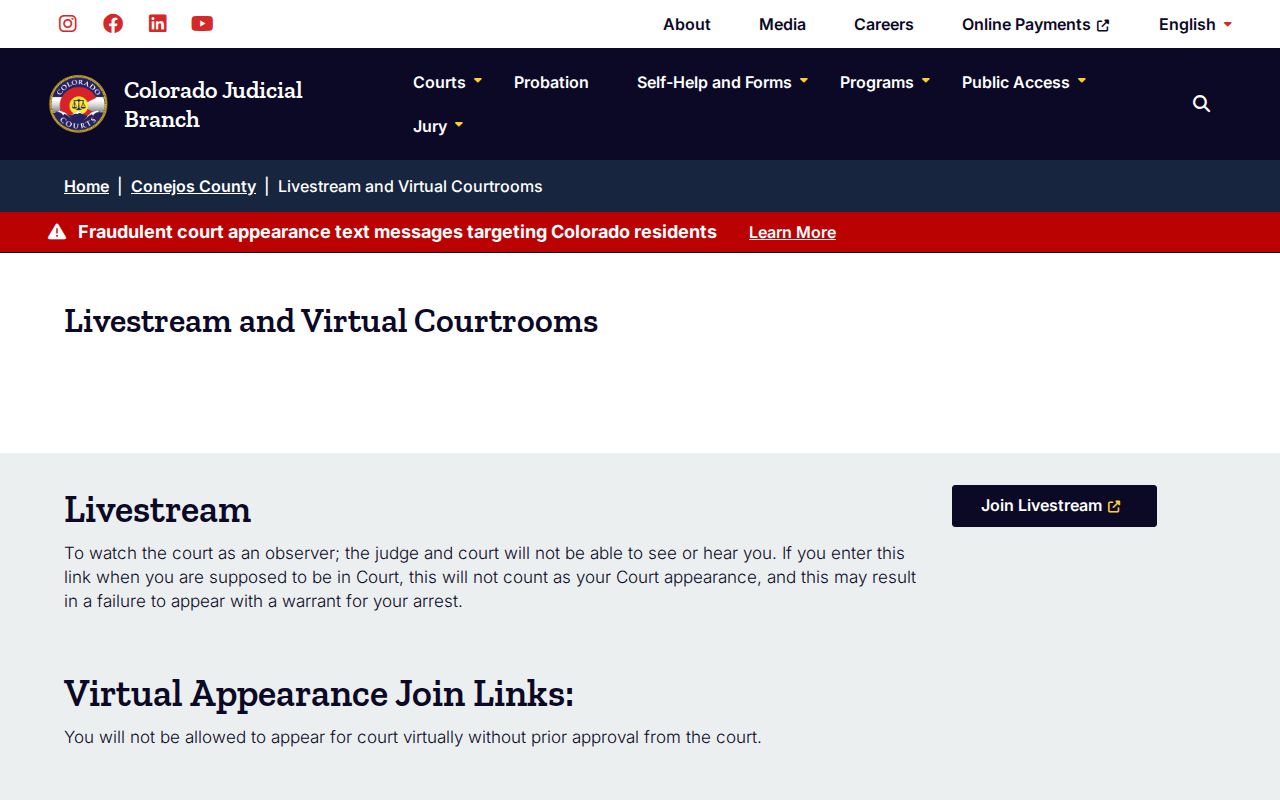The image size is (1280, 800).
Task: Go to the Probation menu item
Action: click(x=551, y=82)
